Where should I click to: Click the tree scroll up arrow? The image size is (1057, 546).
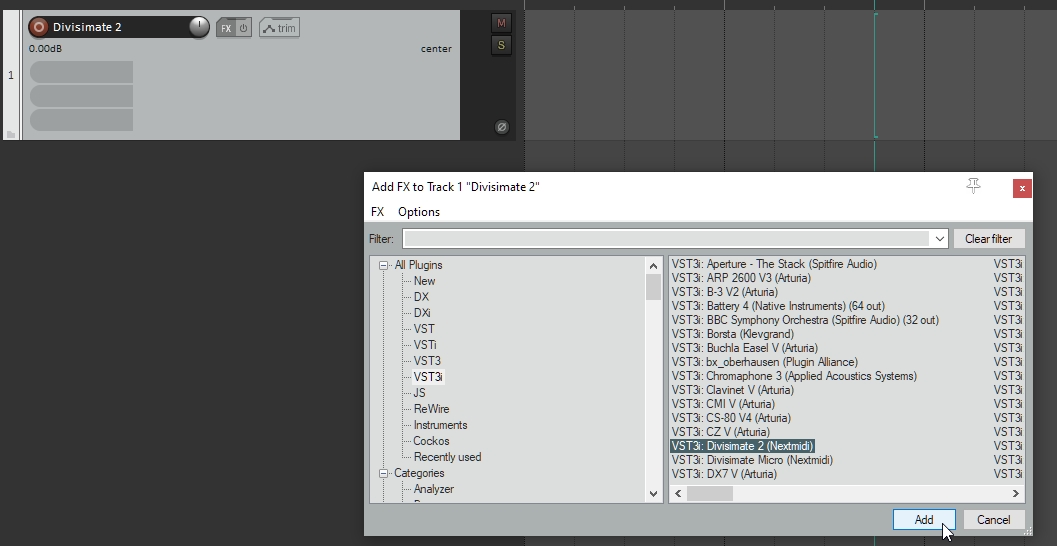pyautogui.click(x=653, y=266)
